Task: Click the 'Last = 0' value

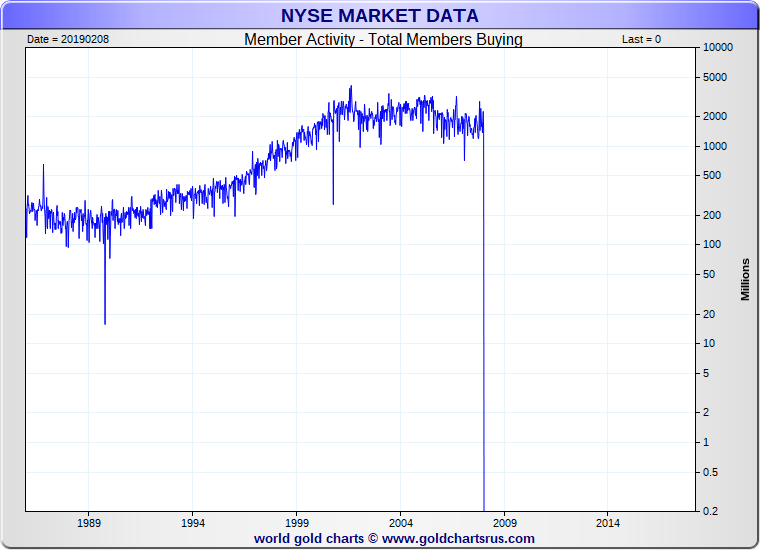Action: coord(641,39)
